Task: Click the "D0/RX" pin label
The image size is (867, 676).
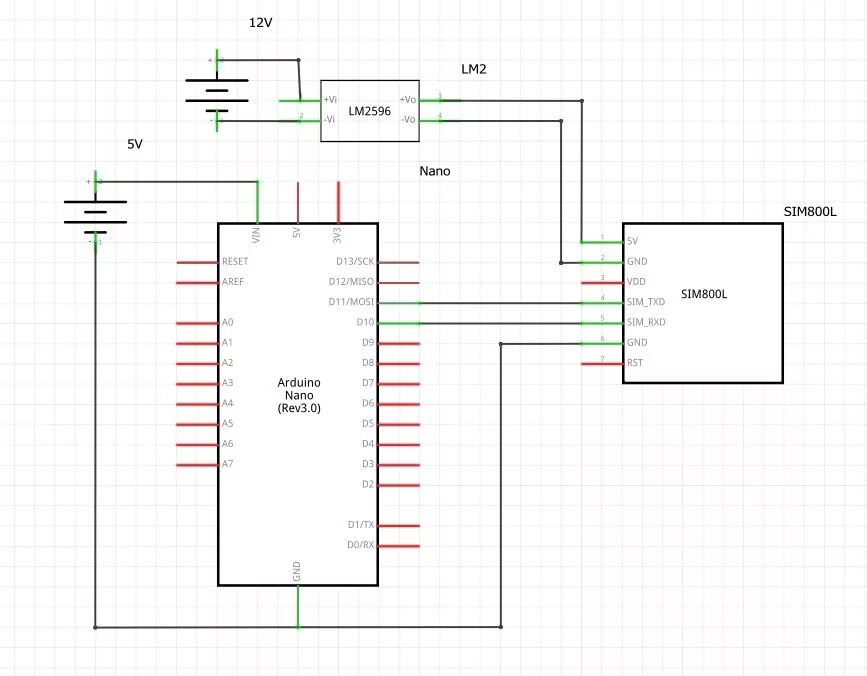Action: [x=361, y=545]
